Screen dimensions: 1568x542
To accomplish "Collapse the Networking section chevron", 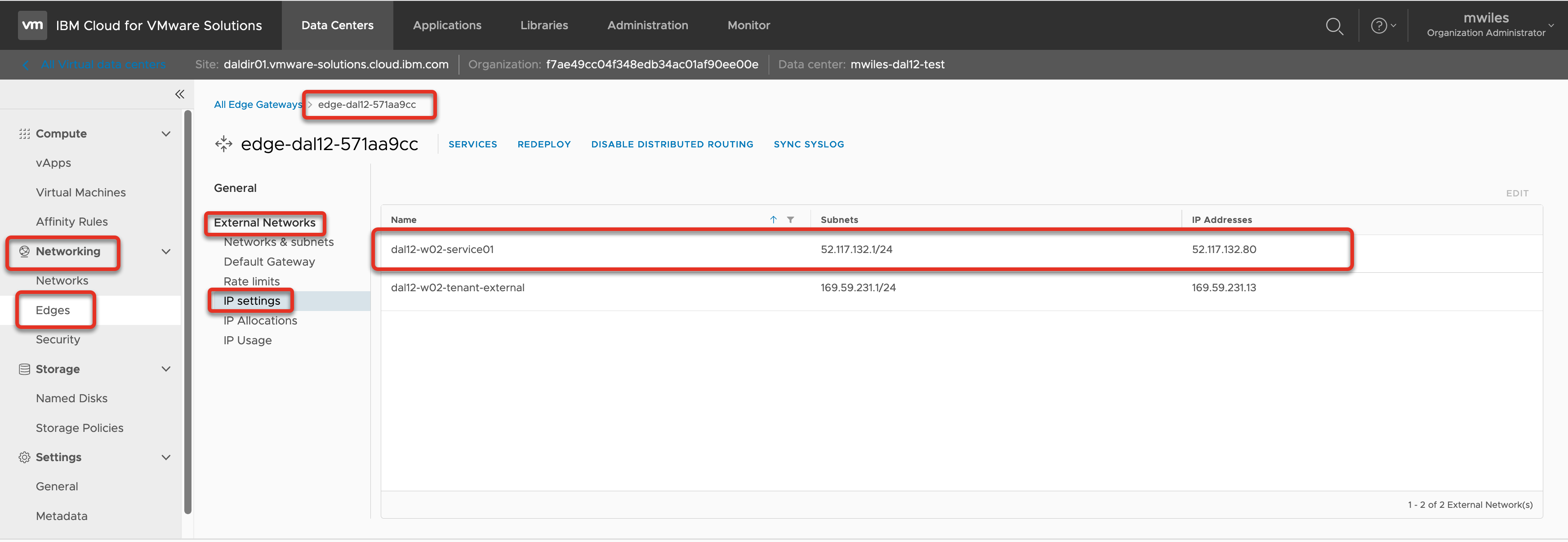I will [165, 252].
